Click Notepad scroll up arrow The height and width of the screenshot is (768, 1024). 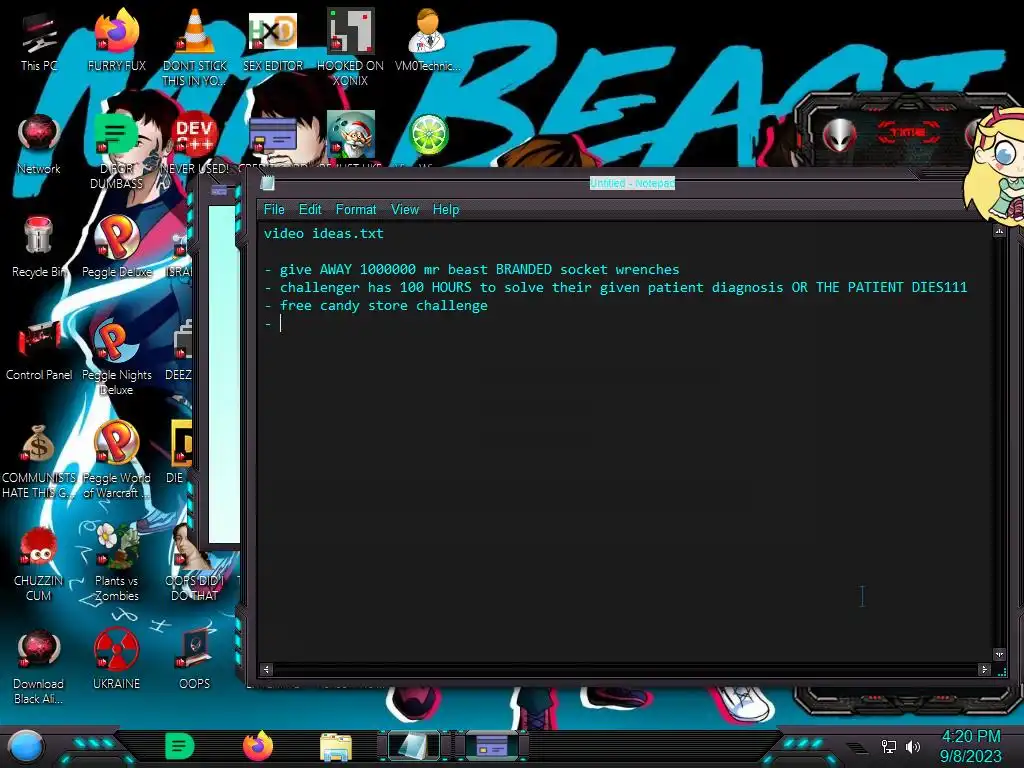coord(999,231)
